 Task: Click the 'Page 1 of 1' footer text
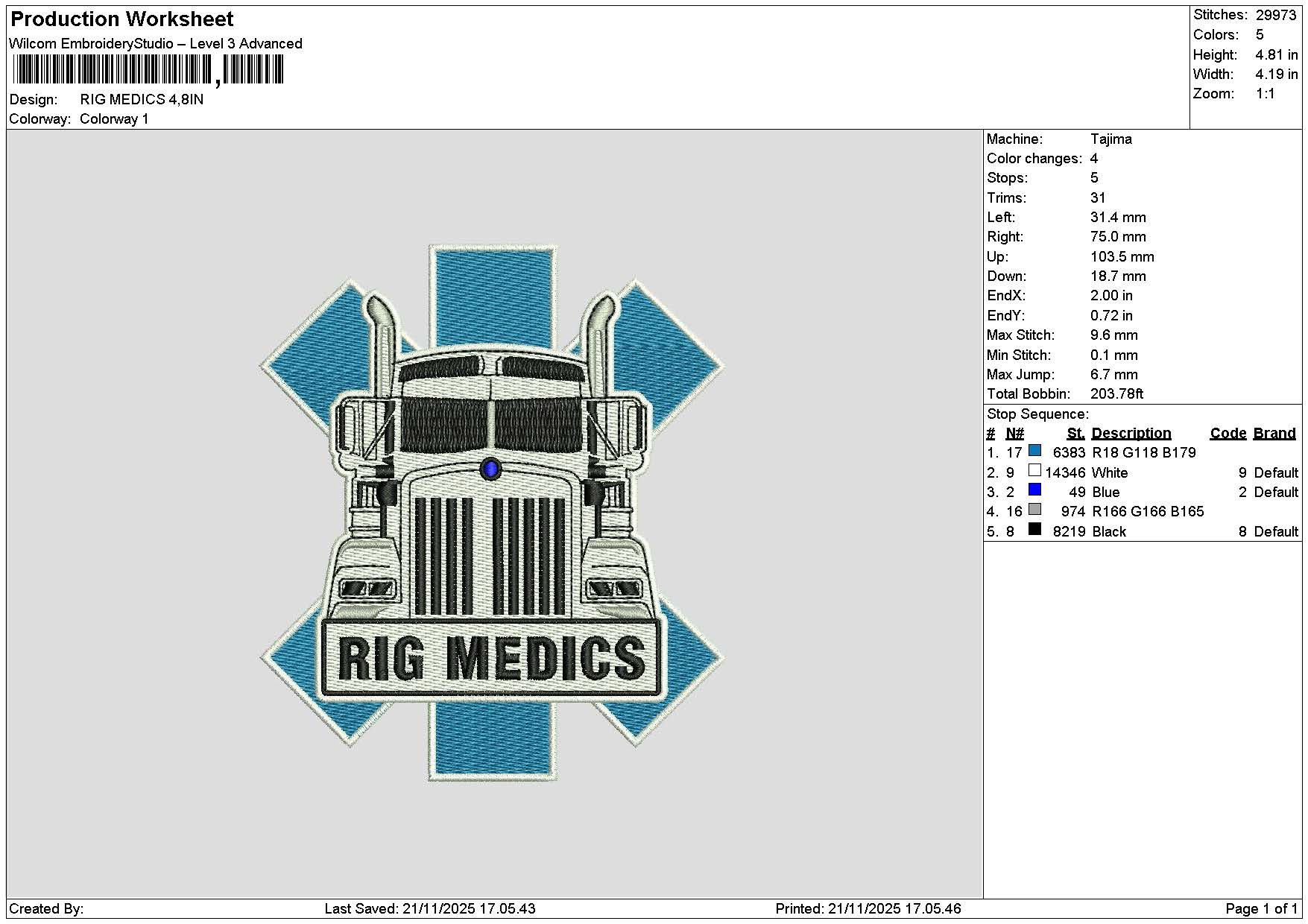point(1261,908)
